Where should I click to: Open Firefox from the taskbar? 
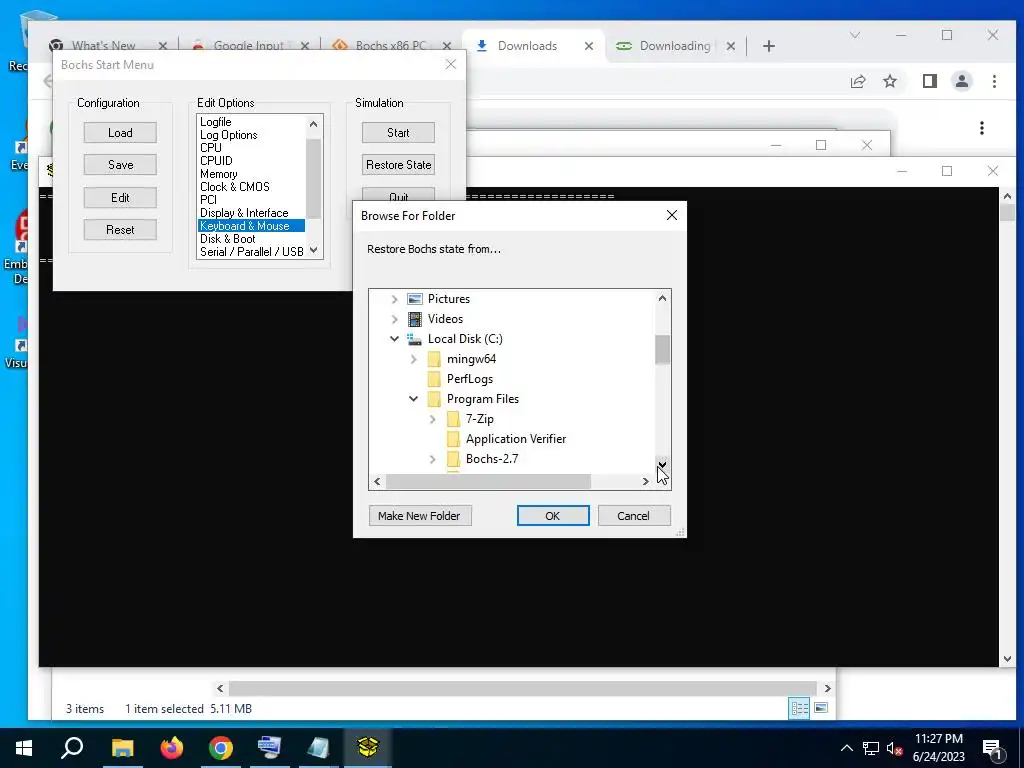pos(172,748)
